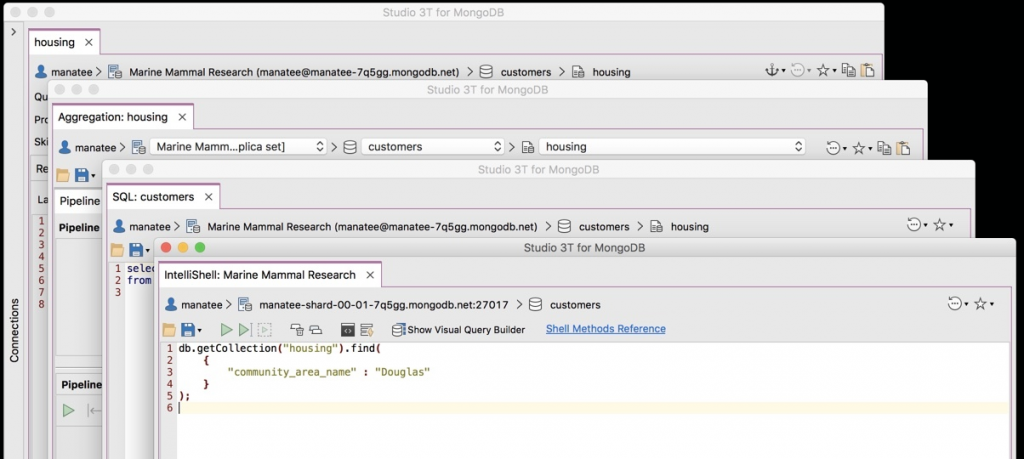Viewport: 1024px width, 459px height.
Task: Select Aggregation: housing tab
Action: pos(112,117)
